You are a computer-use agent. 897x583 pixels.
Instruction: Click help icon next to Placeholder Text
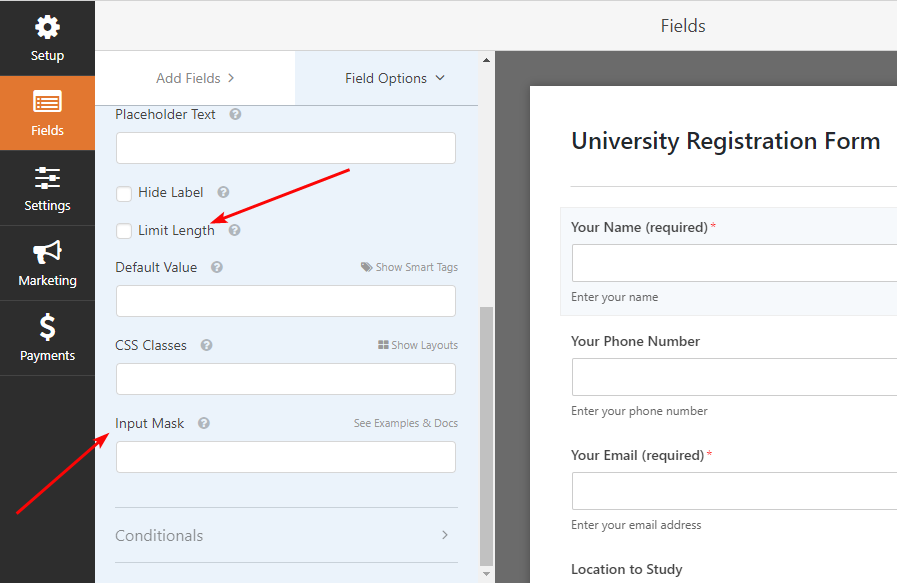235,114
